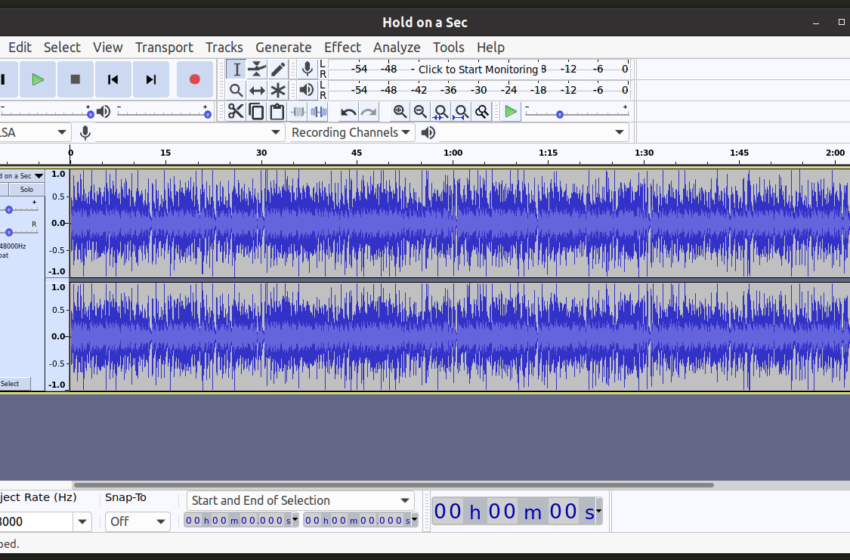Stop playback with the Stop button
The image size is (850, 560).
click(x=75, y=80)
